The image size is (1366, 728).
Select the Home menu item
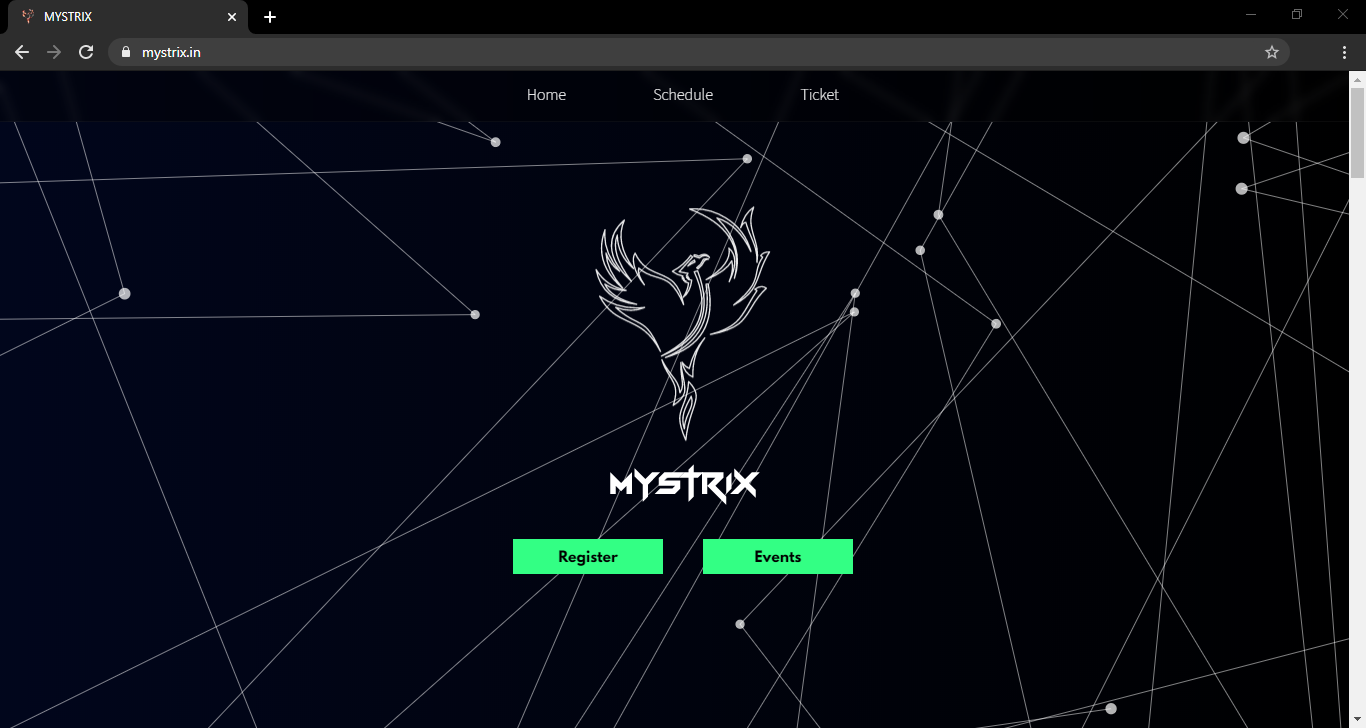(x=546, y=94)
